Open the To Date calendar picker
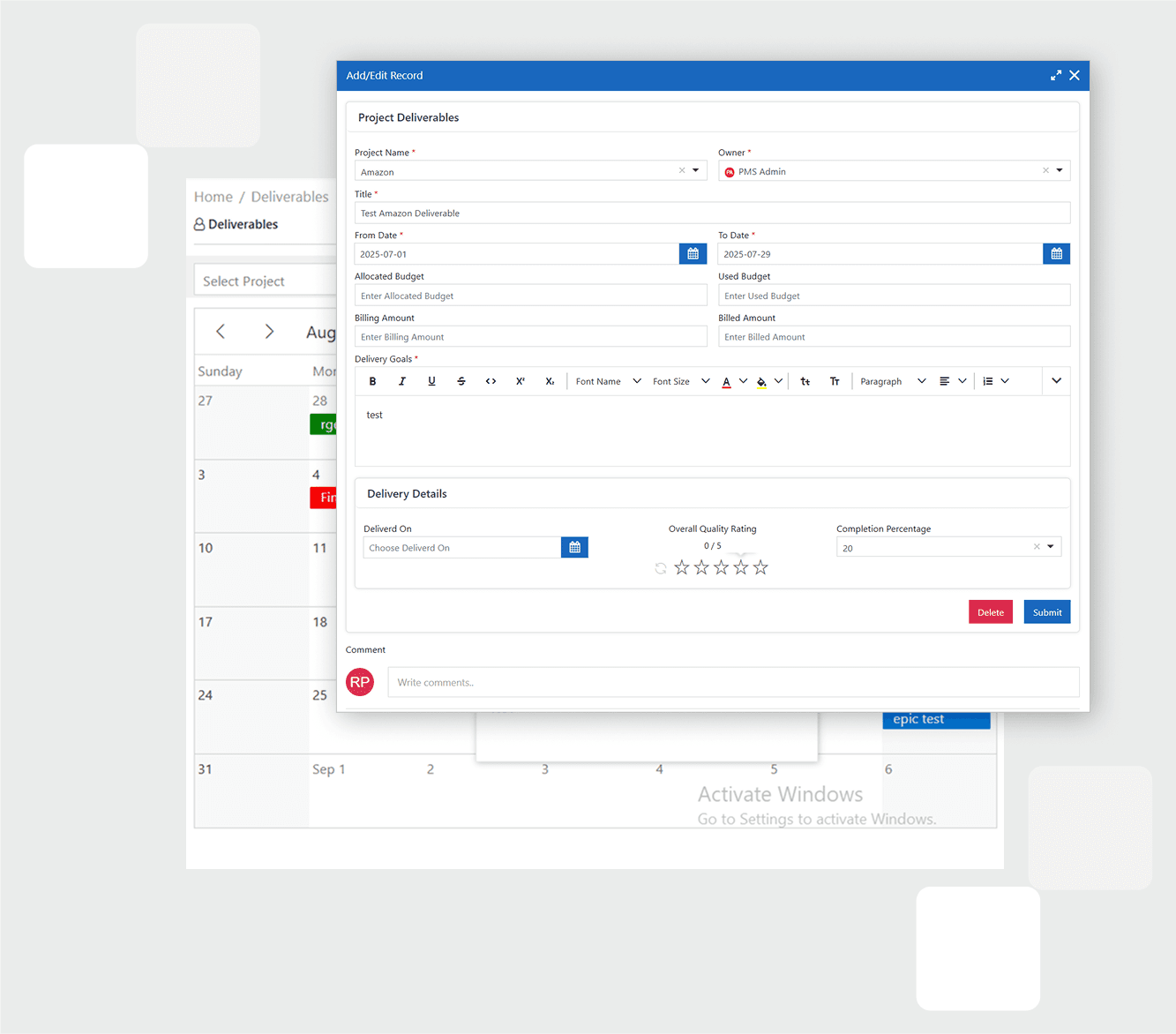The image size is (1176, 1034). coord(1057,254)
